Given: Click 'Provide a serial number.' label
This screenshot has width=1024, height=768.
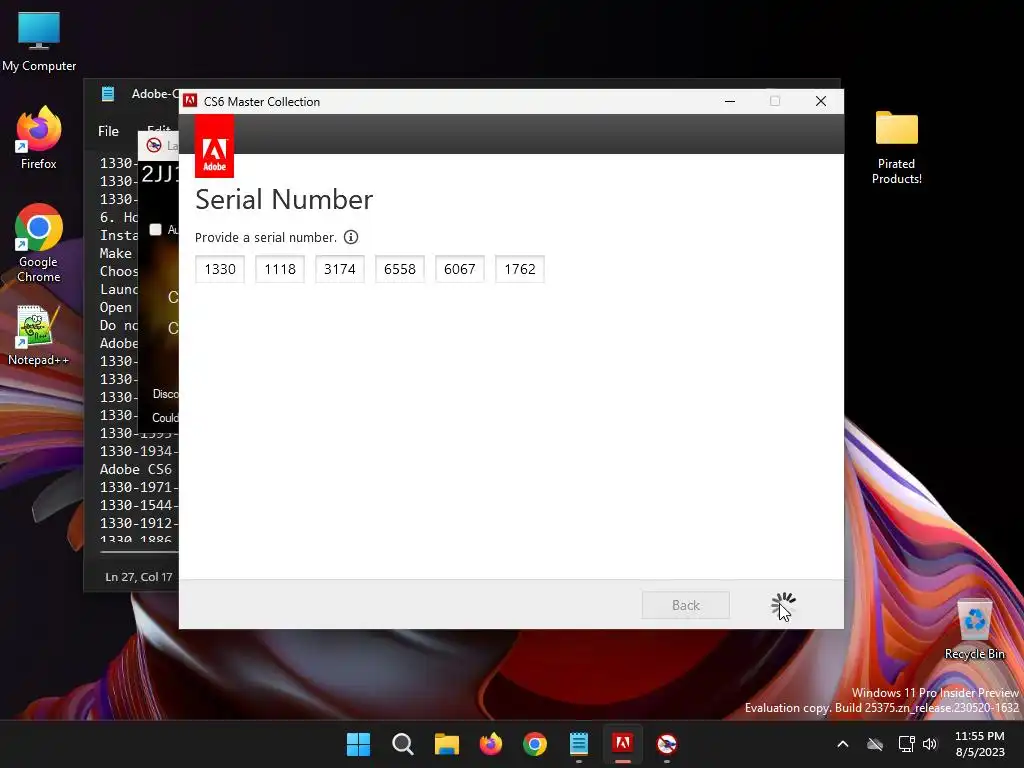Looking at the screenshot, I should click(x=266, y=238).
